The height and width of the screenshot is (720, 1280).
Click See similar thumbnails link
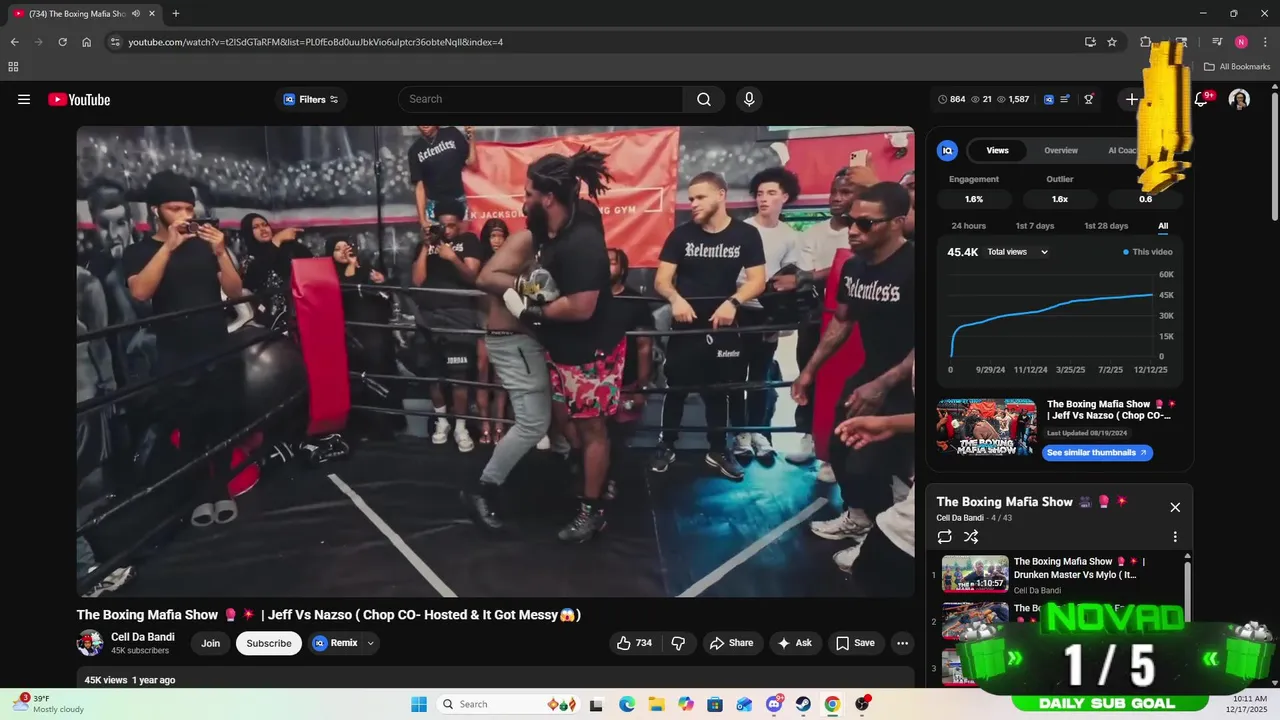[1097, 453]
